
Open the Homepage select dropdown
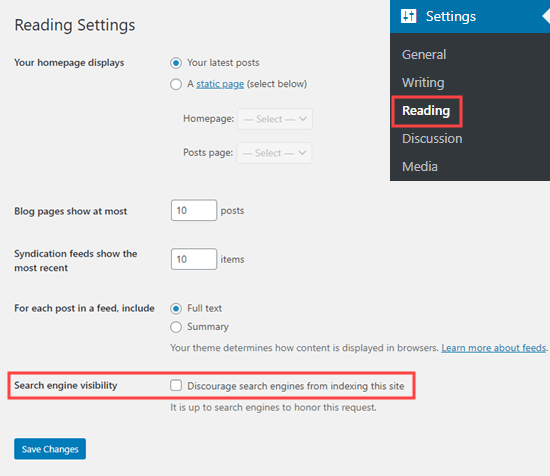tap(275, 119)
